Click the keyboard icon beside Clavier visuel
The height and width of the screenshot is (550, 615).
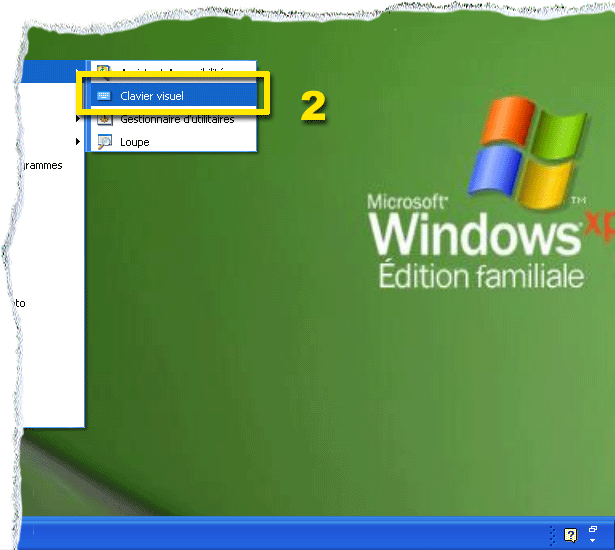[x=104, y=96]
